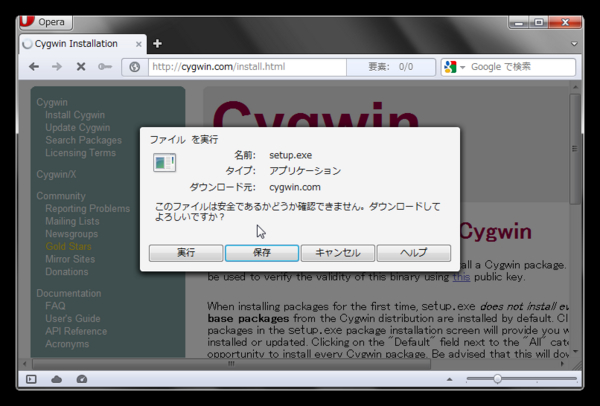Open the Cygwin/X sidebar link

pos(56,174)
